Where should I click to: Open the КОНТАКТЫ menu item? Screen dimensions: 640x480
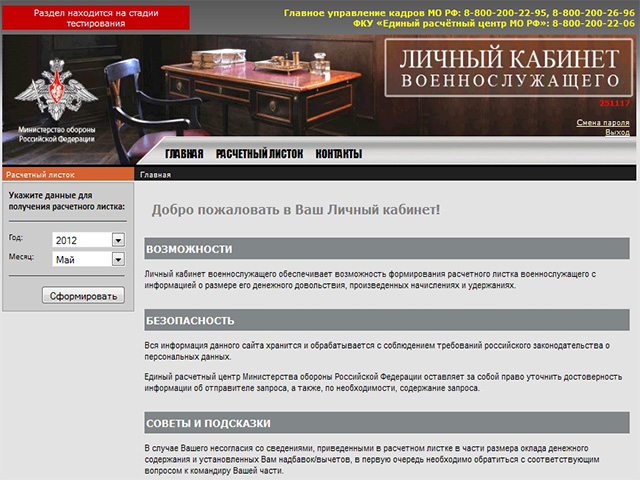[x=339, y=154]
